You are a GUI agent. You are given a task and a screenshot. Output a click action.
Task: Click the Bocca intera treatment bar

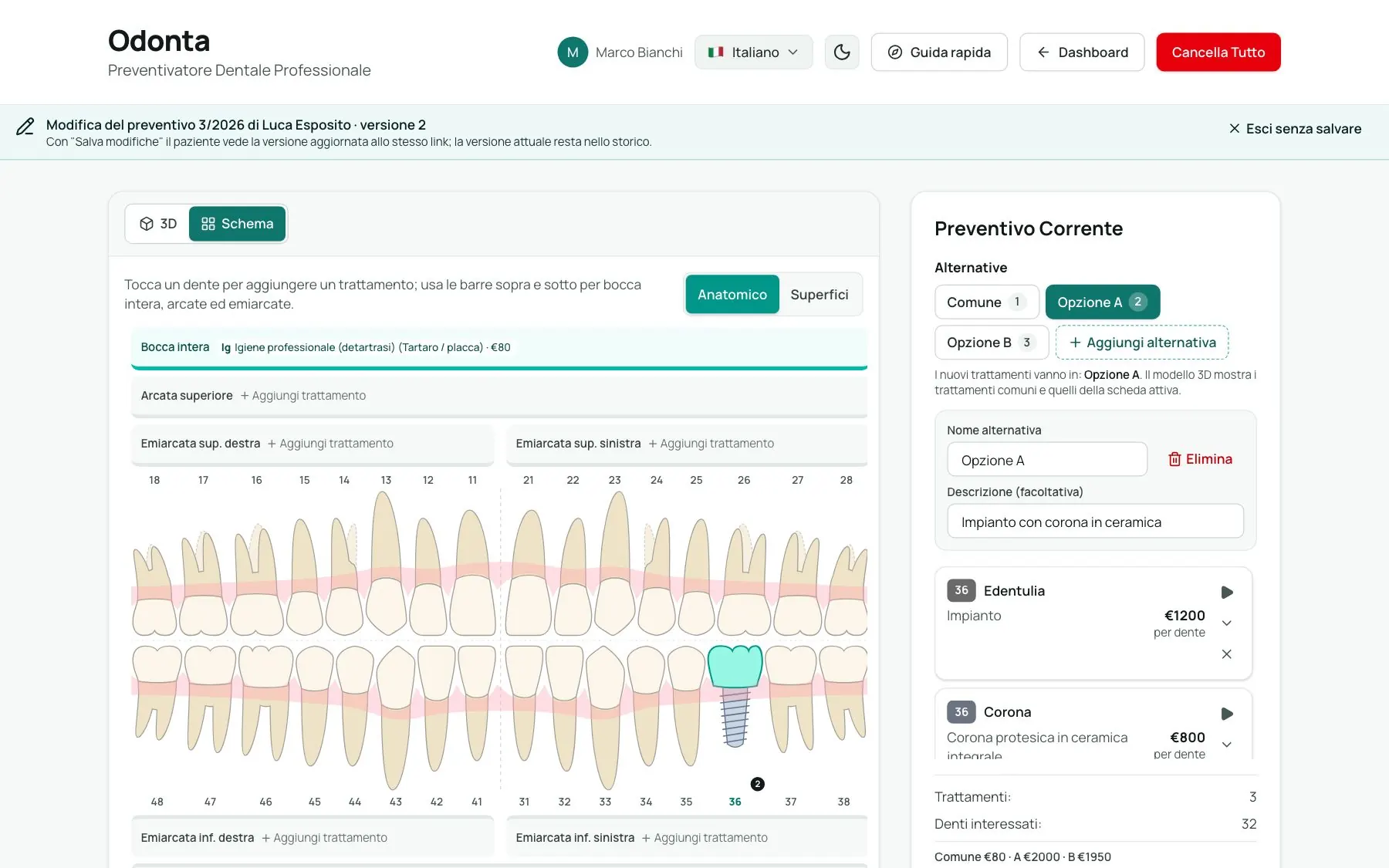click(499, 348)
